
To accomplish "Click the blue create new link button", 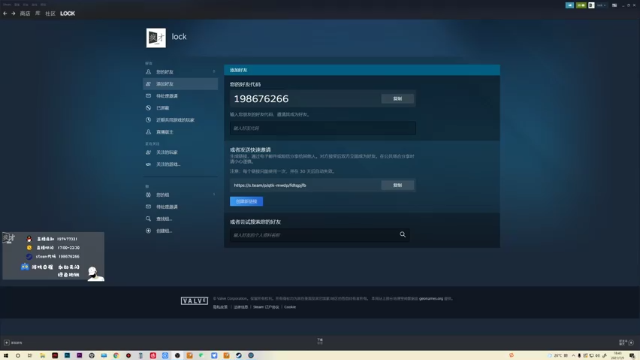I will click(x=246, y=201).
